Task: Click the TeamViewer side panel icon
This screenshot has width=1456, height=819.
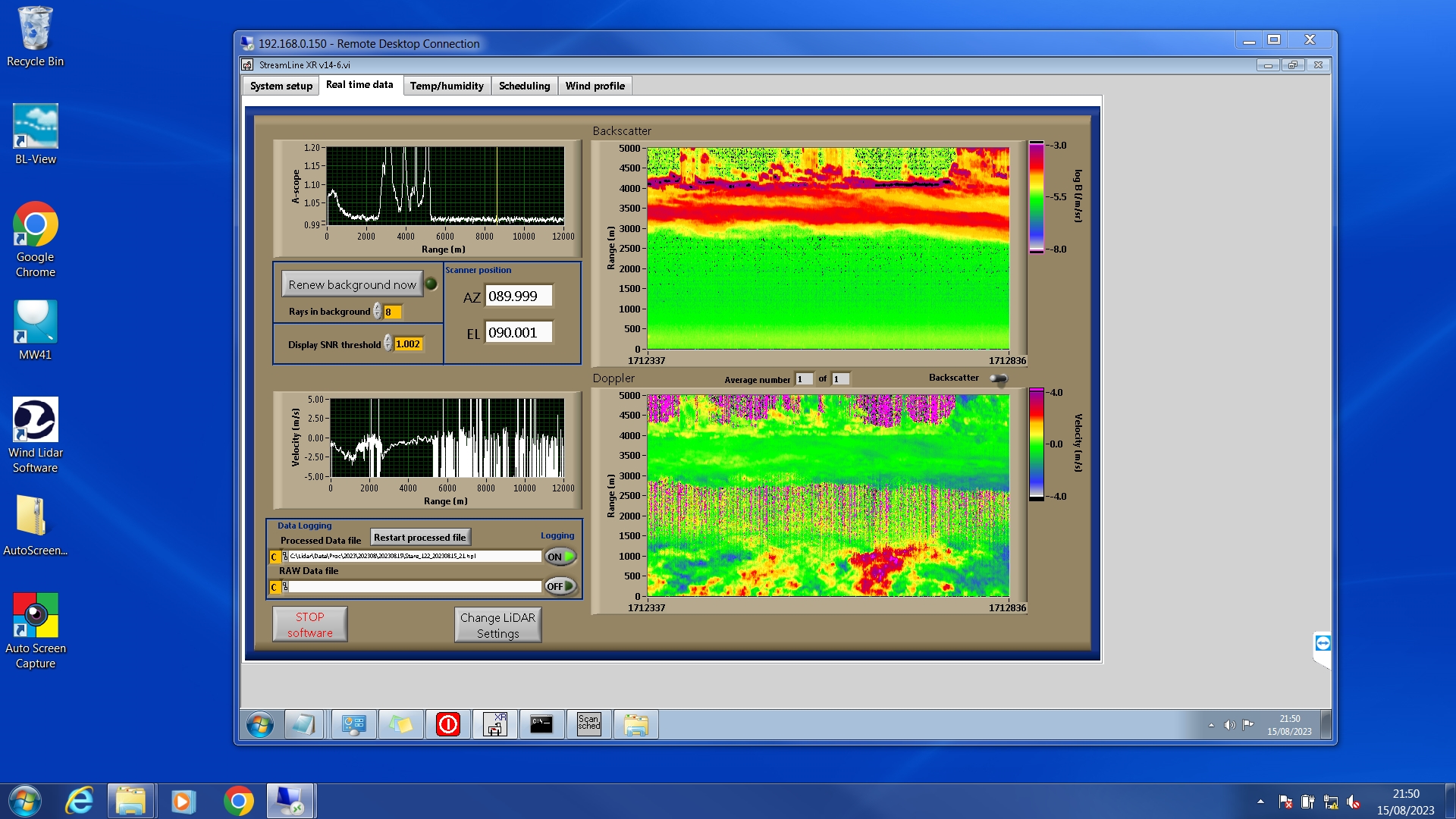Action: (1323, 644)
